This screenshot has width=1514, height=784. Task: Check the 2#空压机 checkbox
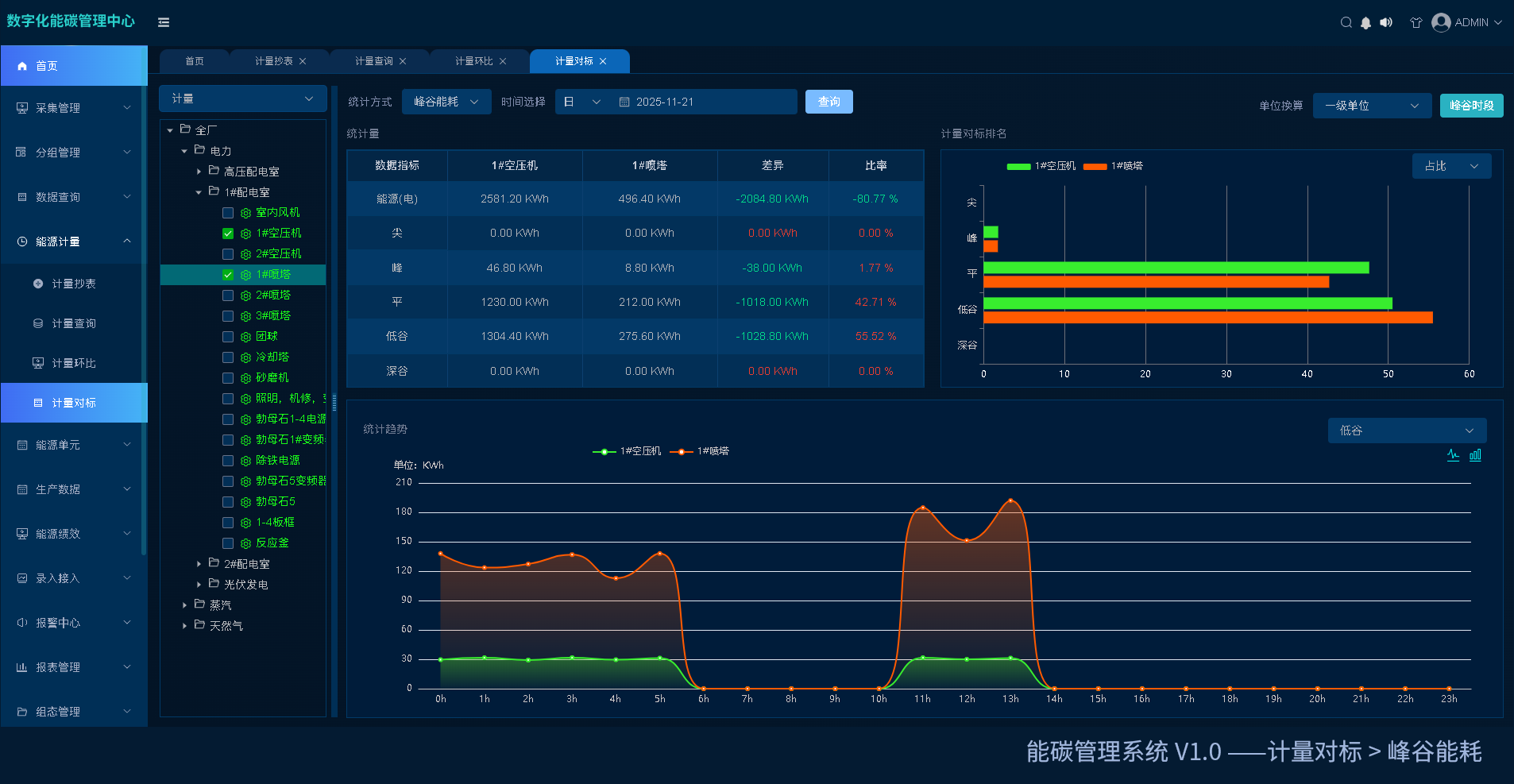coord(228,254)
